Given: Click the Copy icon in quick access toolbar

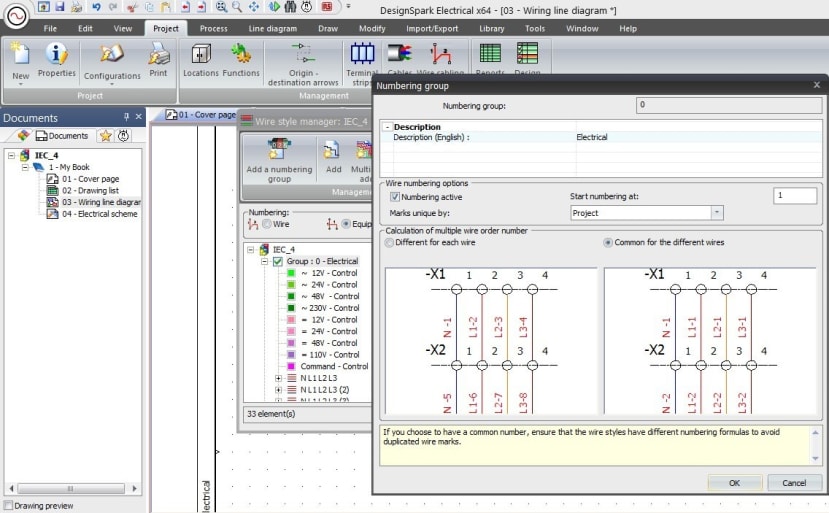Looking at the screenshot, I should point(149,7).
